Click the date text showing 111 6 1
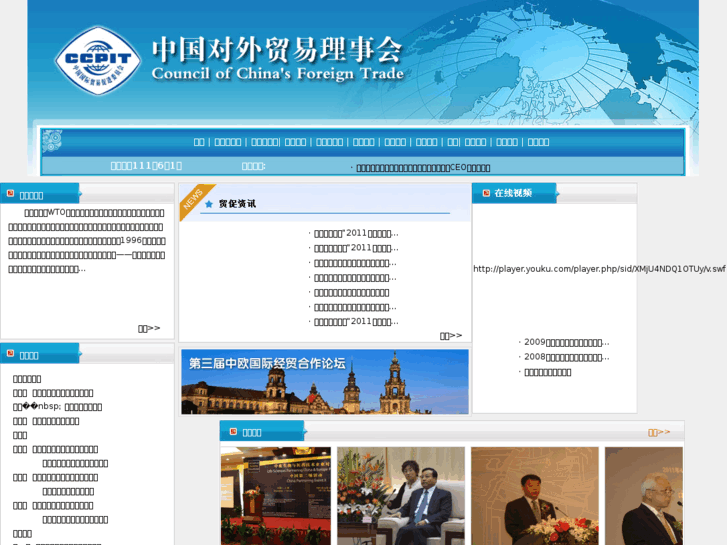727x545 pixels. click(146, 166)
